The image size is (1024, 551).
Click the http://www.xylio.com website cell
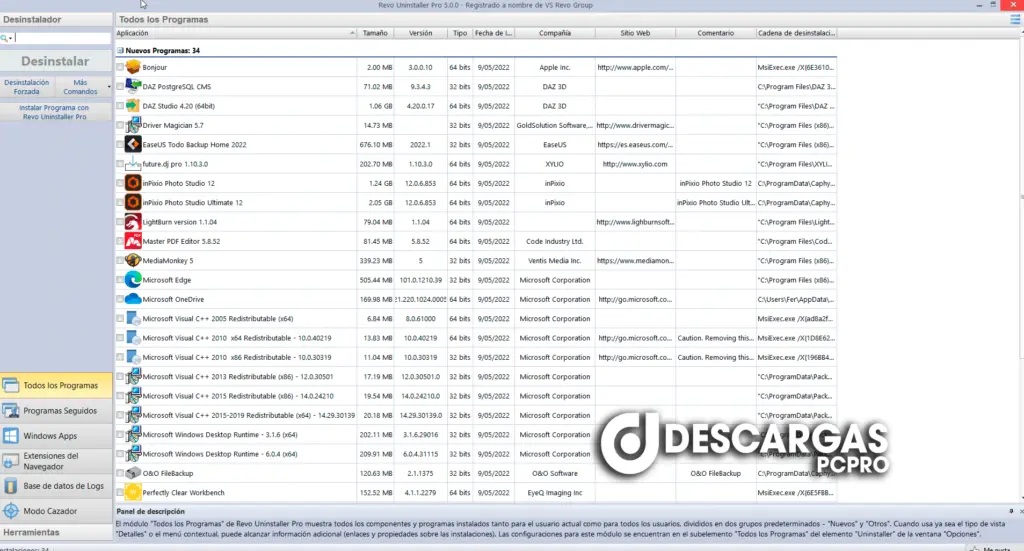(x=635, y=164)
